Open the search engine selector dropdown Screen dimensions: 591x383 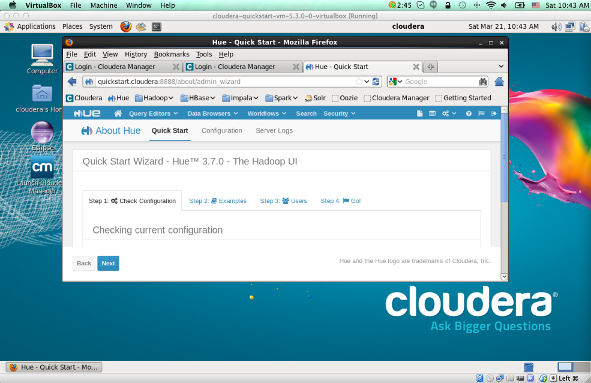click(x=396, y=81)
